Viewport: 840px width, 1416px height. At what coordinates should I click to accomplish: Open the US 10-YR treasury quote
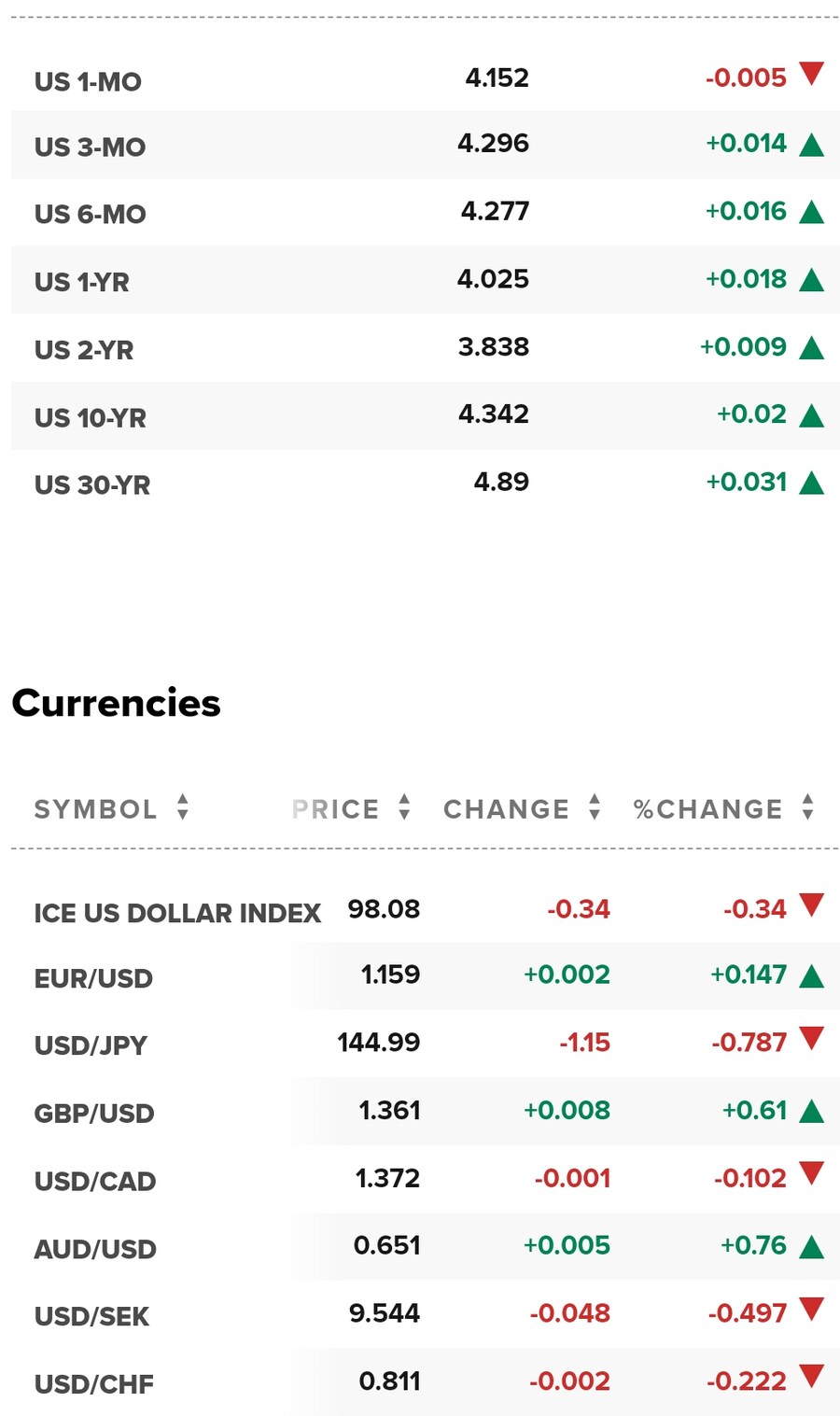(x=91, y=417)
